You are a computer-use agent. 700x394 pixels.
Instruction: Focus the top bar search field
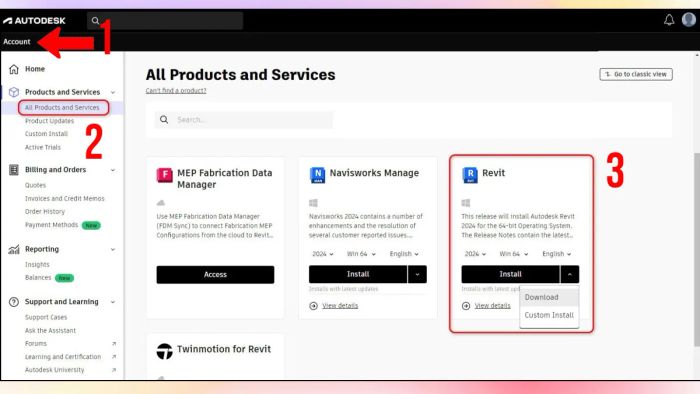(x=165, y=21)
